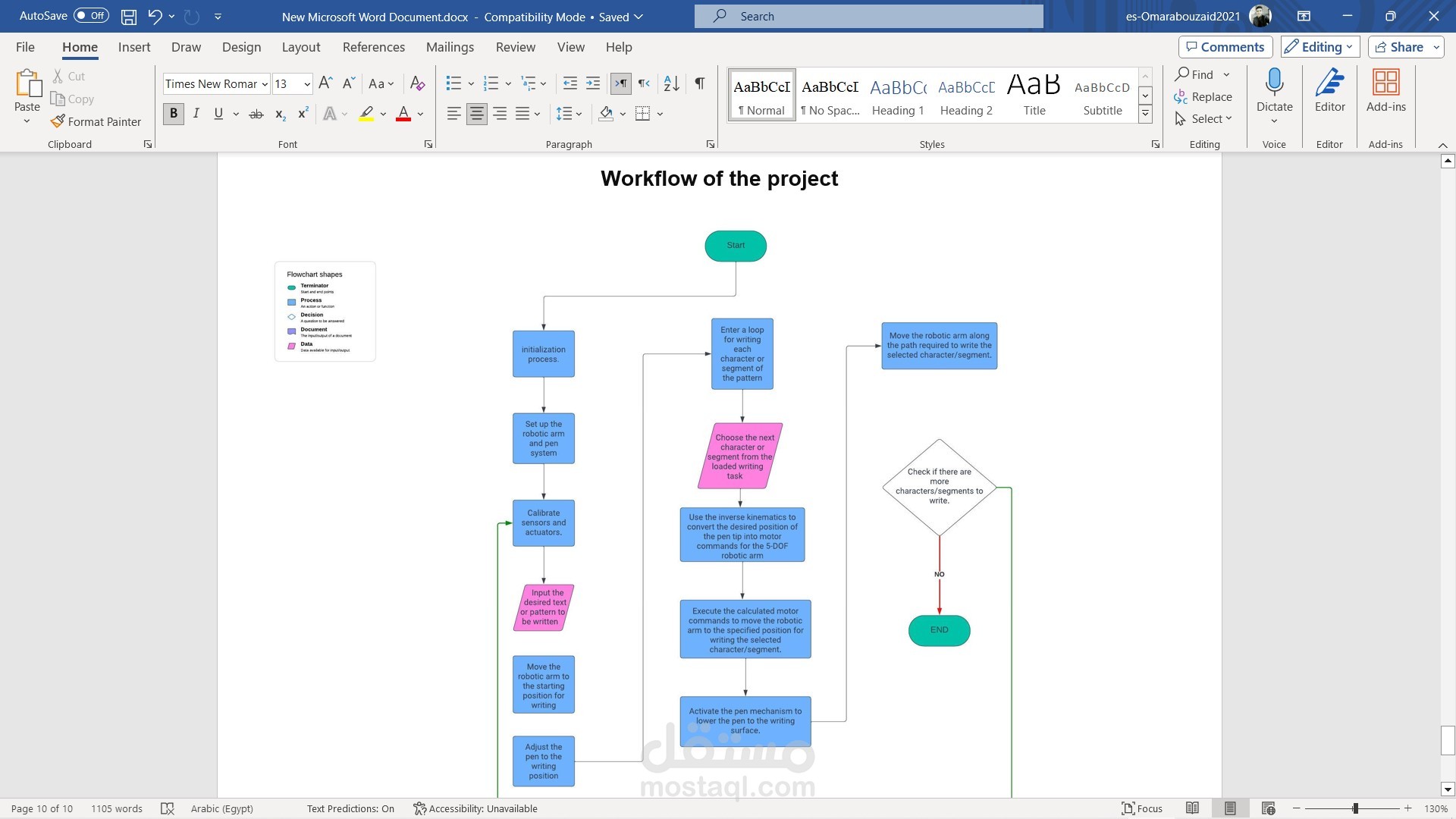The height and width of the screenshot is (819, 1456).
Task: Increase font size with Grow Font
Action: pos(325,83)
